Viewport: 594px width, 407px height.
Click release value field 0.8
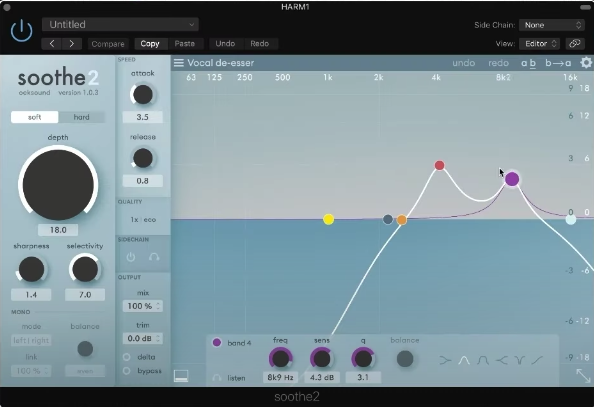point(142,181)
